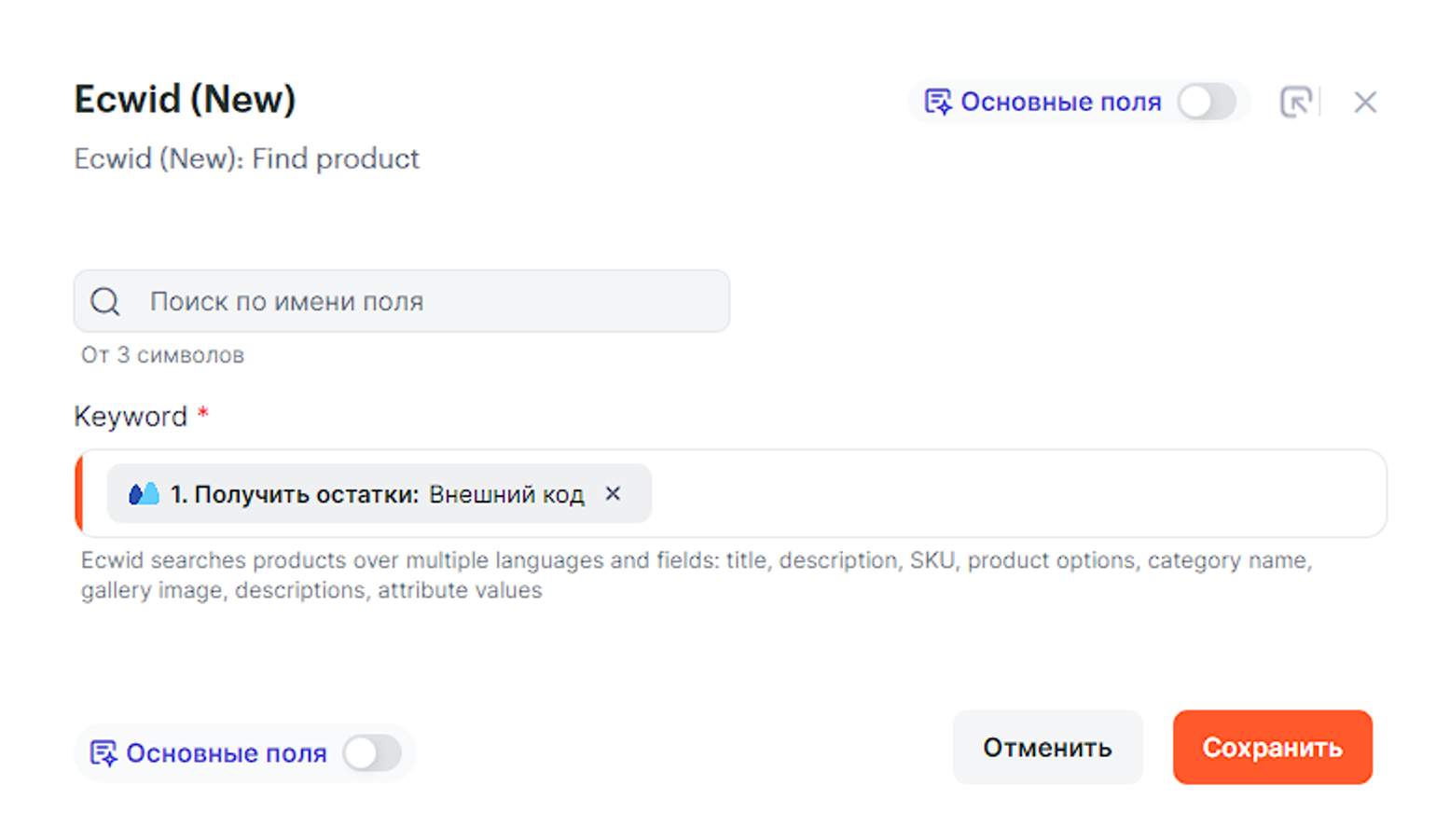
Task: Click the Keyword field label
Action: point(131,417)
